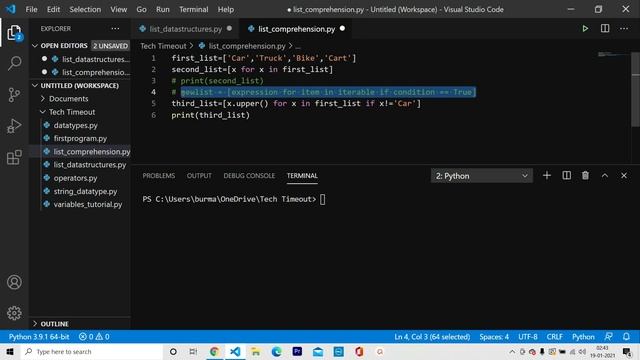
Task: Open Task View on taskbar
Action: (193, 351)
